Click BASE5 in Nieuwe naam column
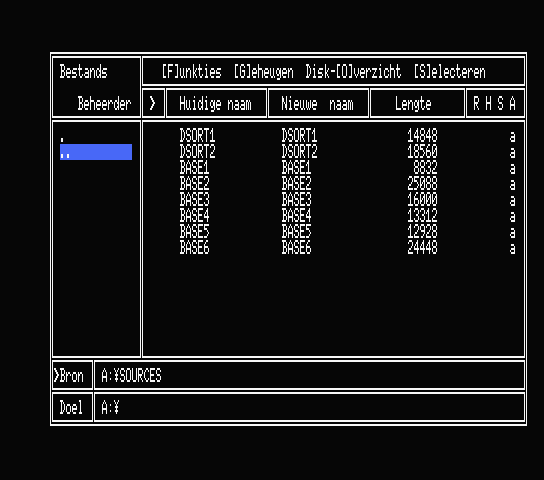 [x=296, y=231]
